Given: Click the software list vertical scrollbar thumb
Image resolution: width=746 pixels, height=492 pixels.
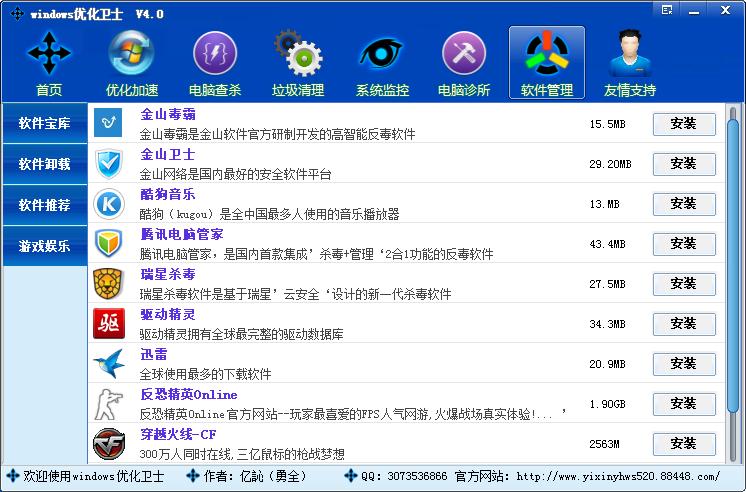Looking at the screenshot, I should (x=733, y=266).
